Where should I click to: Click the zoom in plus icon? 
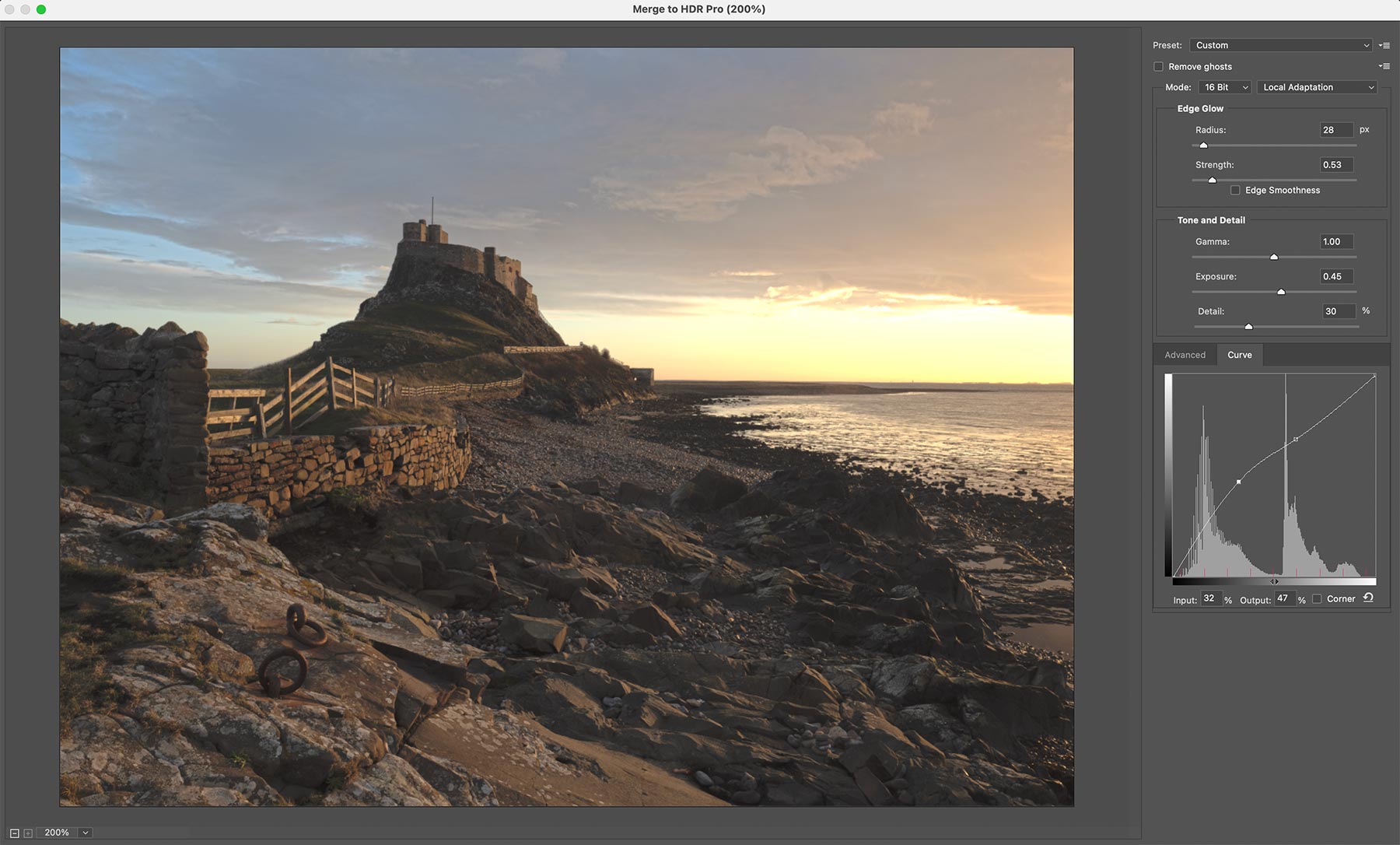click(28, 833)
